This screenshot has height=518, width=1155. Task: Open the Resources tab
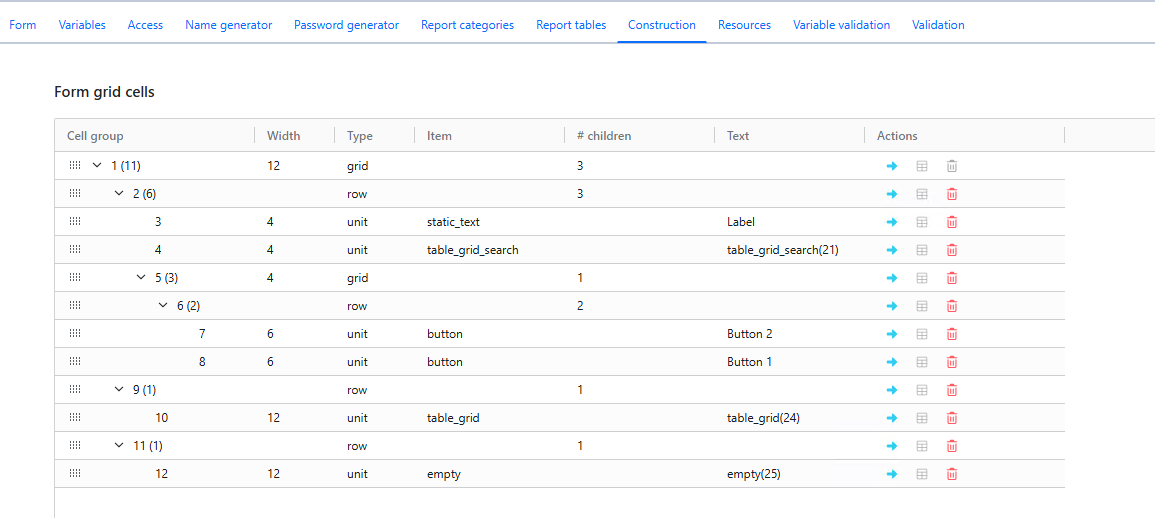pos(744,25)
